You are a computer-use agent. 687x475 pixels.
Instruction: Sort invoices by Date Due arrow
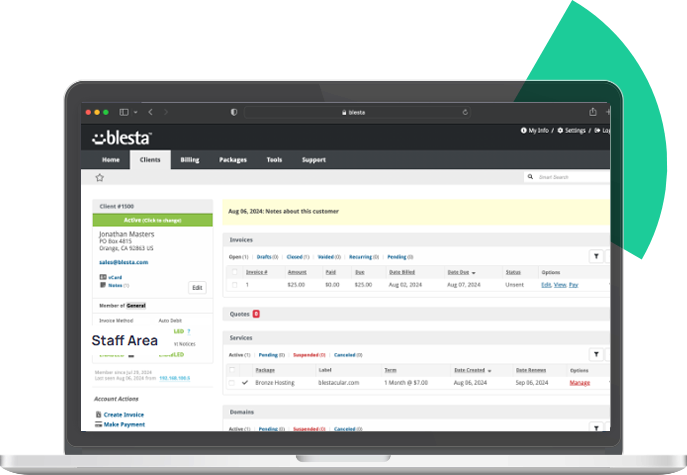pyautogui.click(x=474, y=272)
